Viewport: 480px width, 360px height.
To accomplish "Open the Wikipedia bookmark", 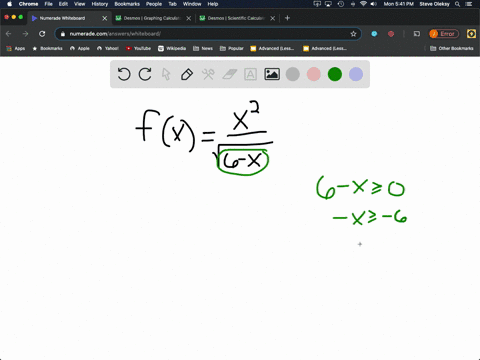I will tap(172, 48).
